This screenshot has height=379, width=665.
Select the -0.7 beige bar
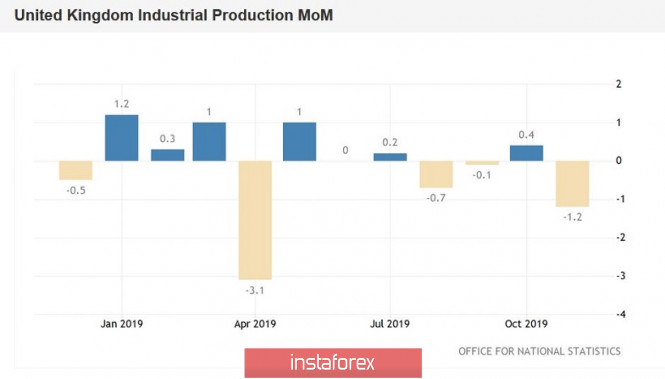pos(436,174)
